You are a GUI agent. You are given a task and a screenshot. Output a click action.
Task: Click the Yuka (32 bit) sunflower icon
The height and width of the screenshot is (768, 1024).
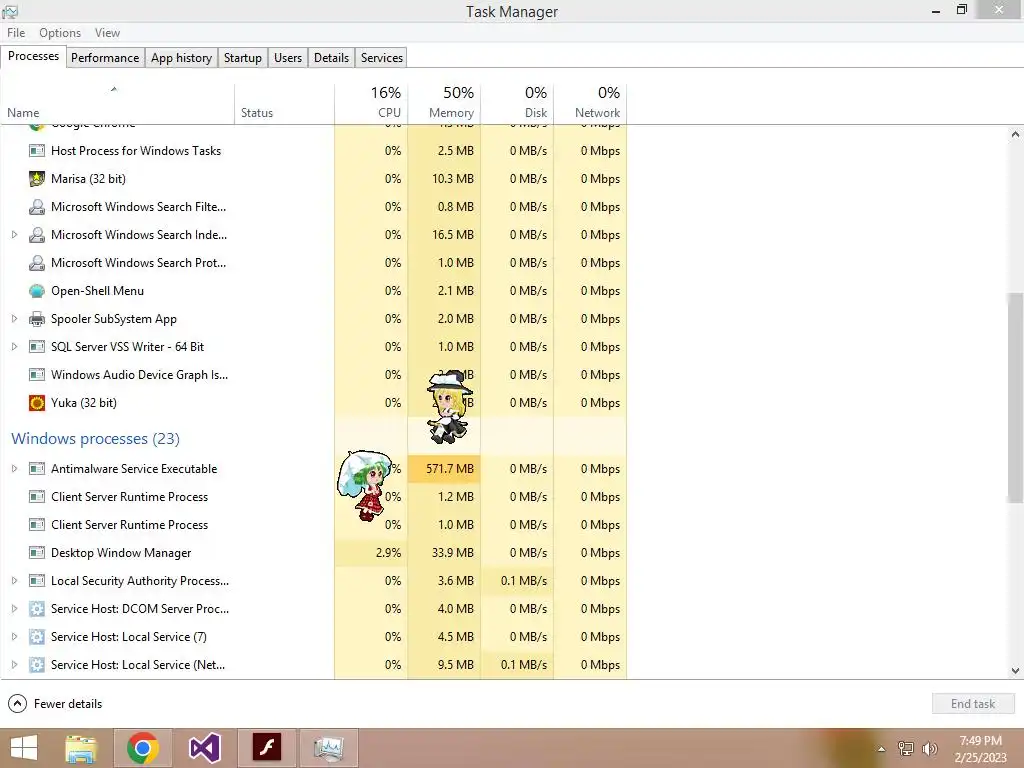coord(37,403)
